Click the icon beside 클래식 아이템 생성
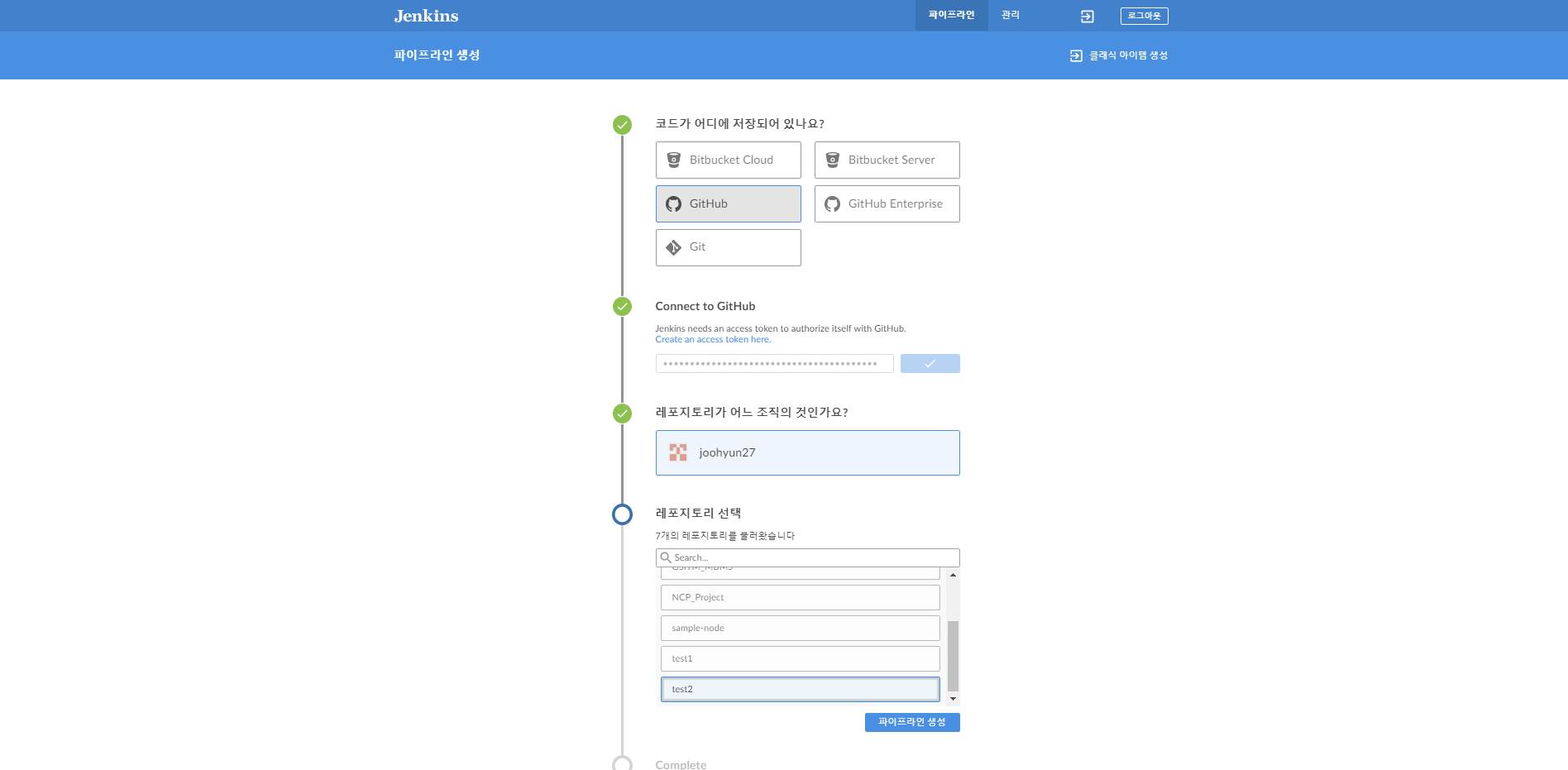Image resolution: width=1568 pixels, height=770 pixels. 1076,55
